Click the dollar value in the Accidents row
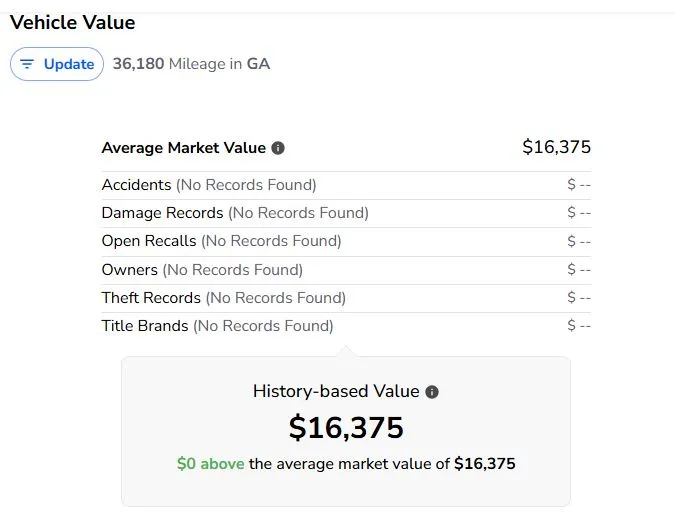This screenshot has height=528, width=675. click(578, 185)
